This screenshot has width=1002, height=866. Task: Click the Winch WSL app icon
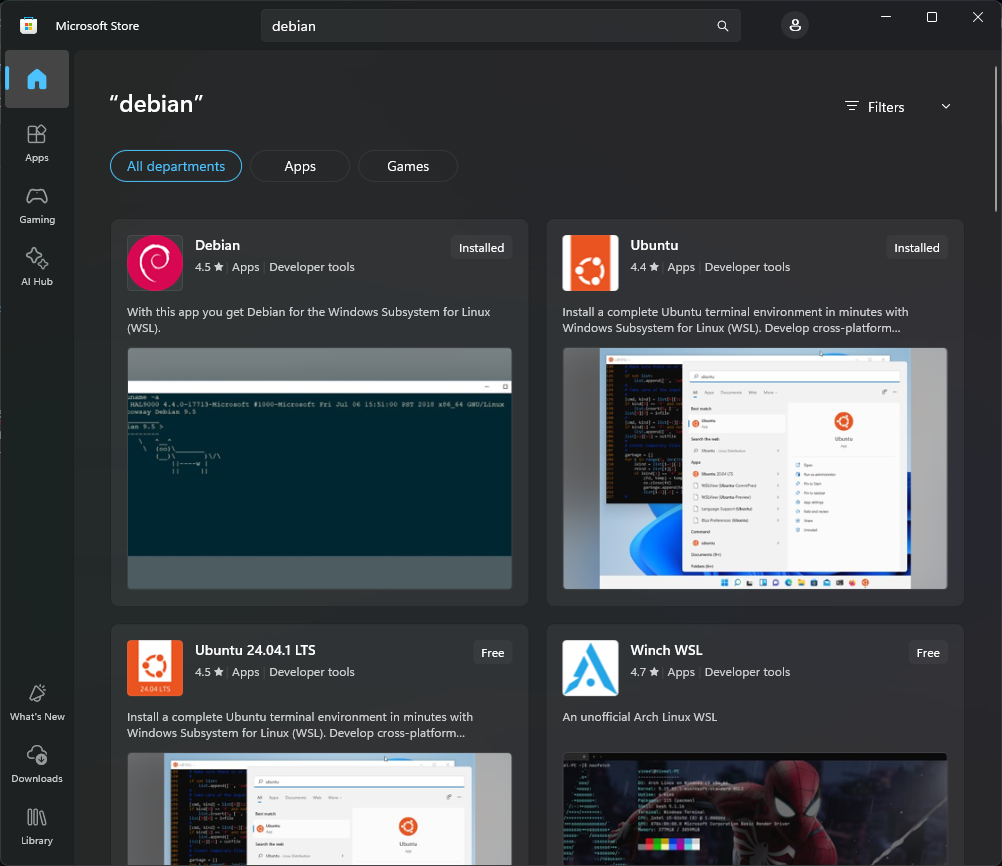pyautogui.click(x=590, y=668)
